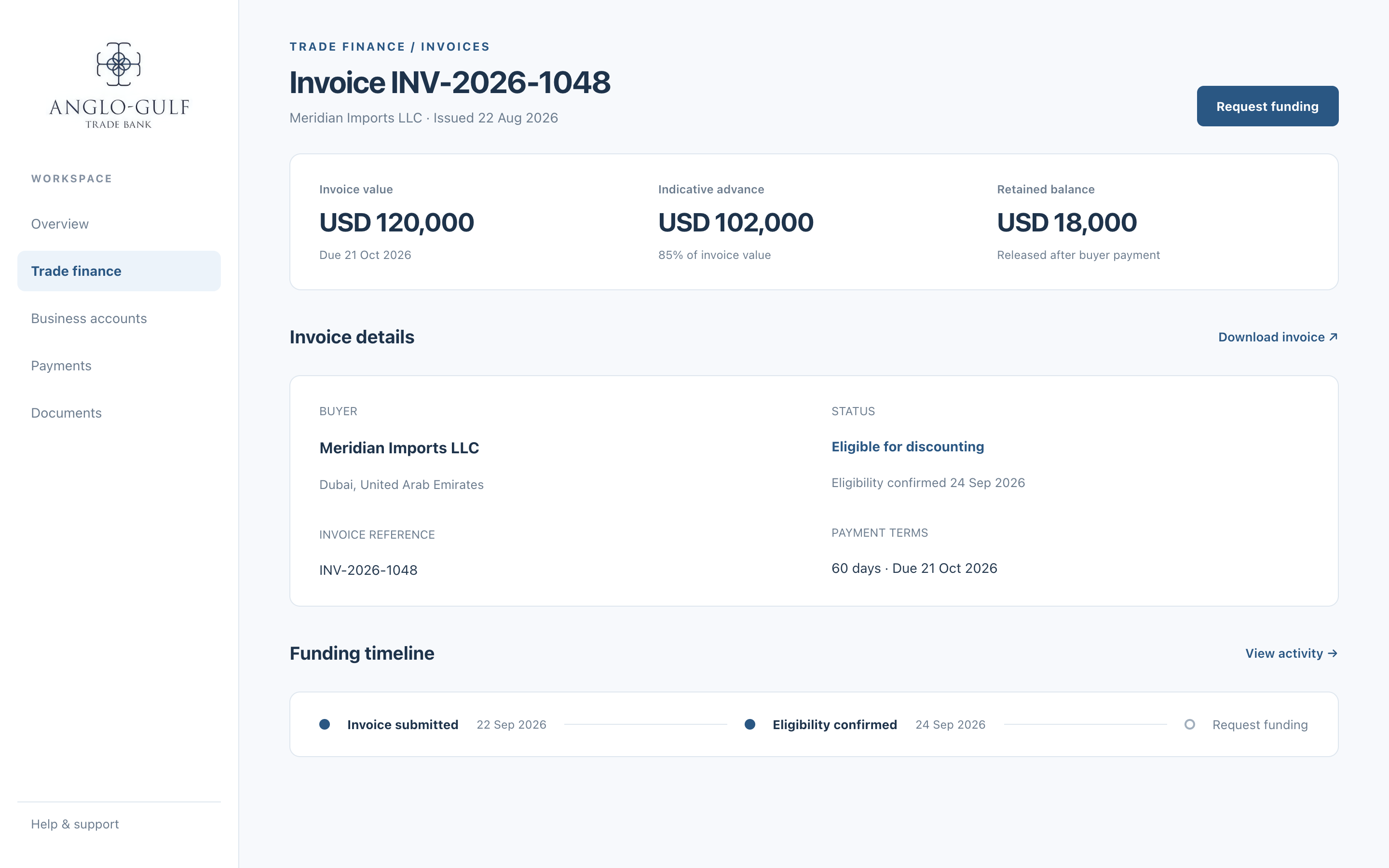Click the Funding timeline heading
Screen dimensions: 1389x868
point(362,653)
